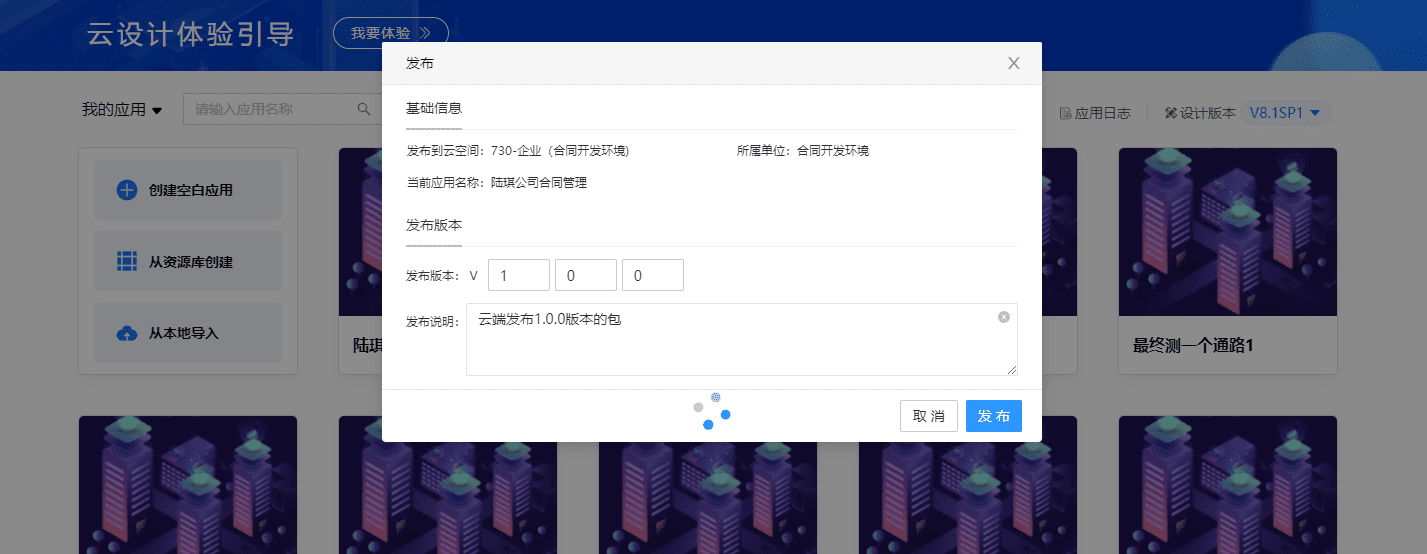1427x554 pixels.
Task: Edit the major version field showing 1
Action: (519, 275)
